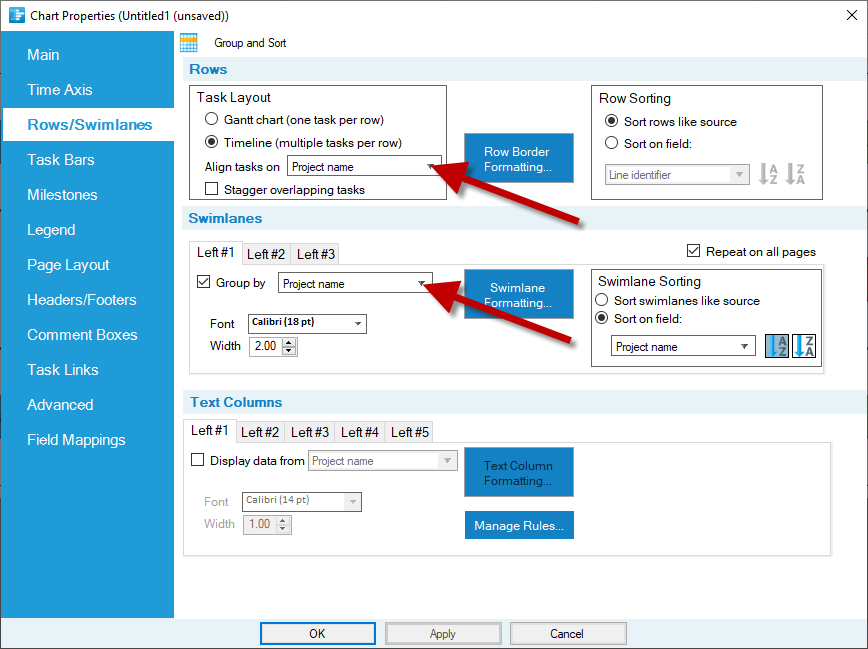Decrease text column width value
The image size is (868, 649).
coord(283,529)
